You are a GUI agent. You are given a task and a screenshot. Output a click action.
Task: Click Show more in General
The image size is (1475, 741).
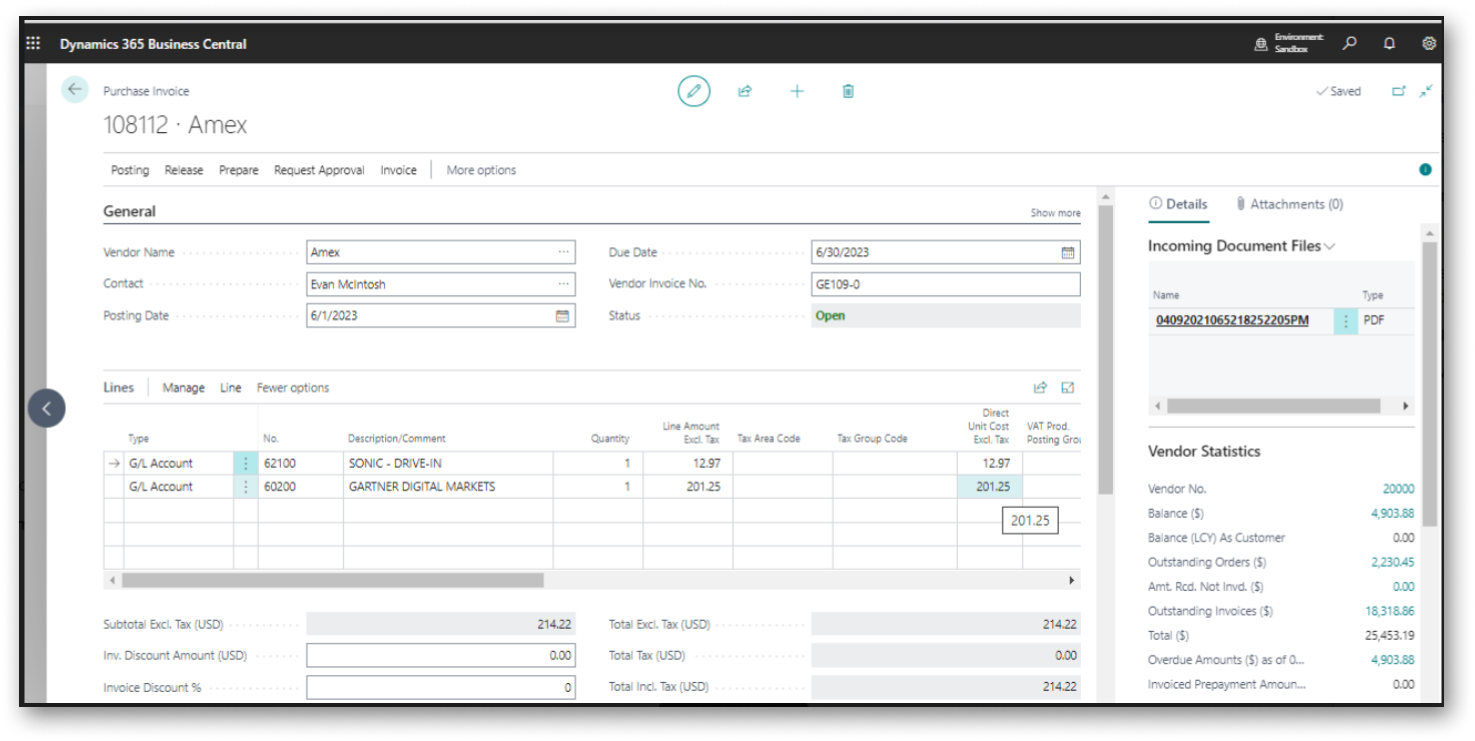pyautogui.click(x=1056, y=213)
